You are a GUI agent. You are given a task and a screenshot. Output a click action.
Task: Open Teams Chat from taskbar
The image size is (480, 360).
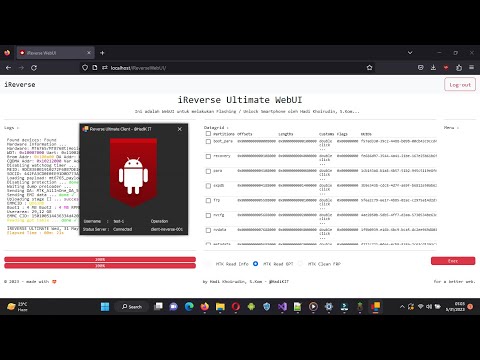173,306
